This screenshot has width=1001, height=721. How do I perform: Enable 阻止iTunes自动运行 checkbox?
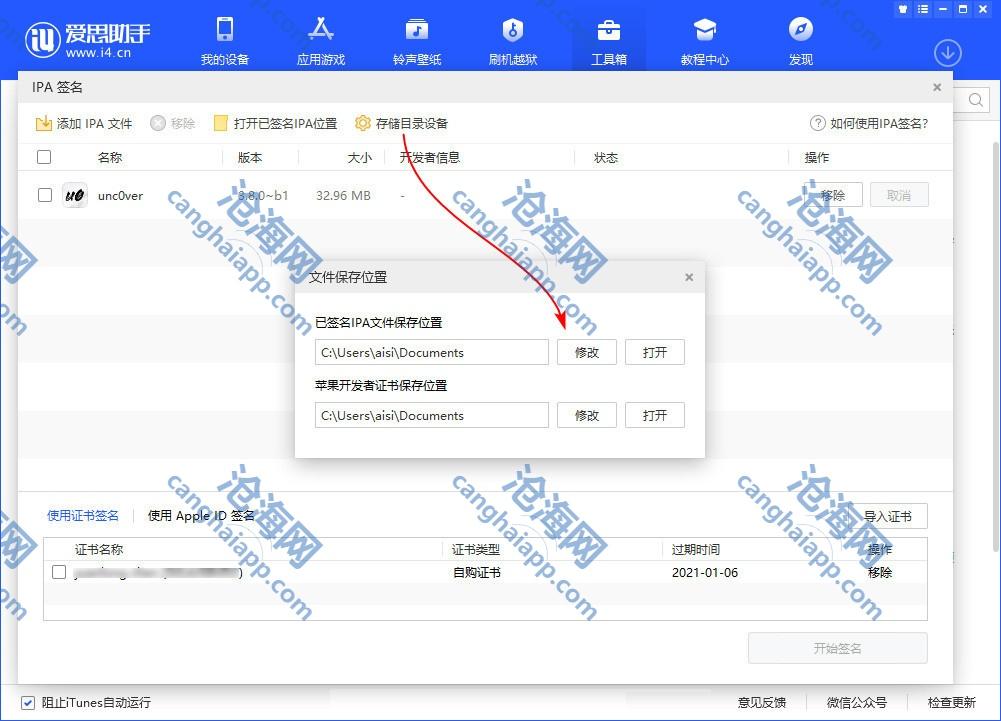pyautogui.click(x=28, y=702)
